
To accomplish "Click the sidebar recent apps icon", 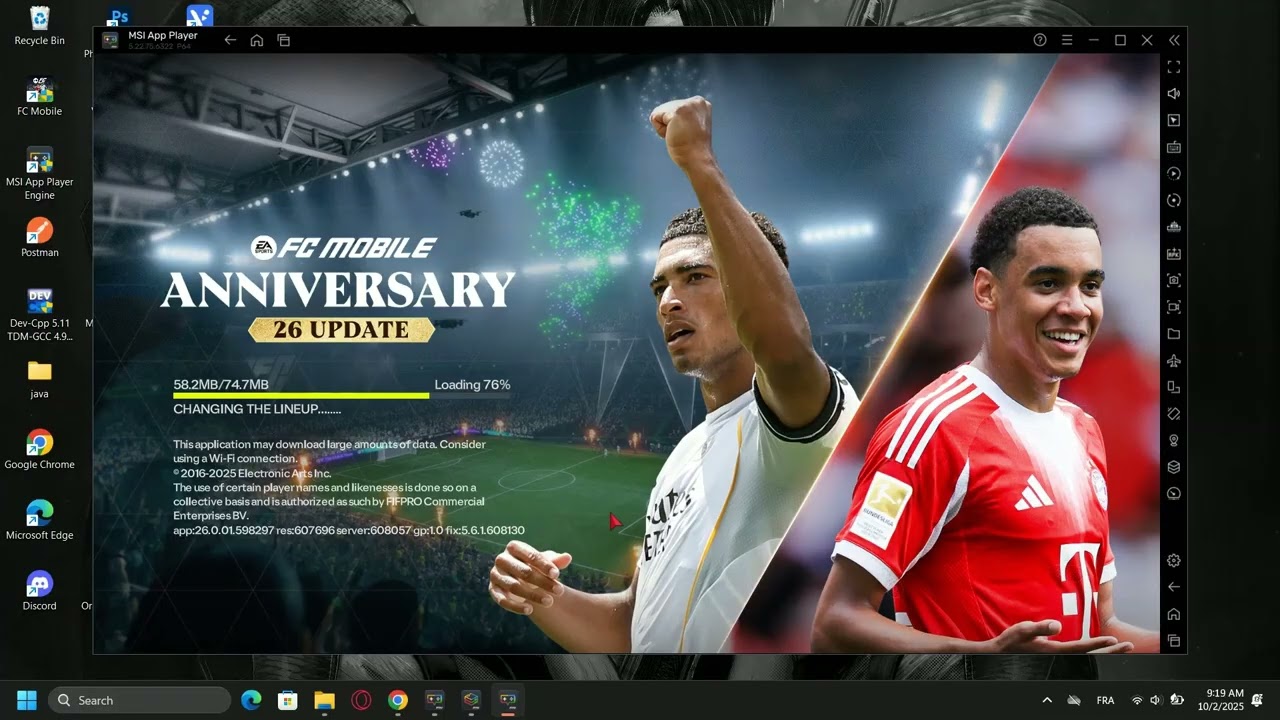I will 1174,641.
